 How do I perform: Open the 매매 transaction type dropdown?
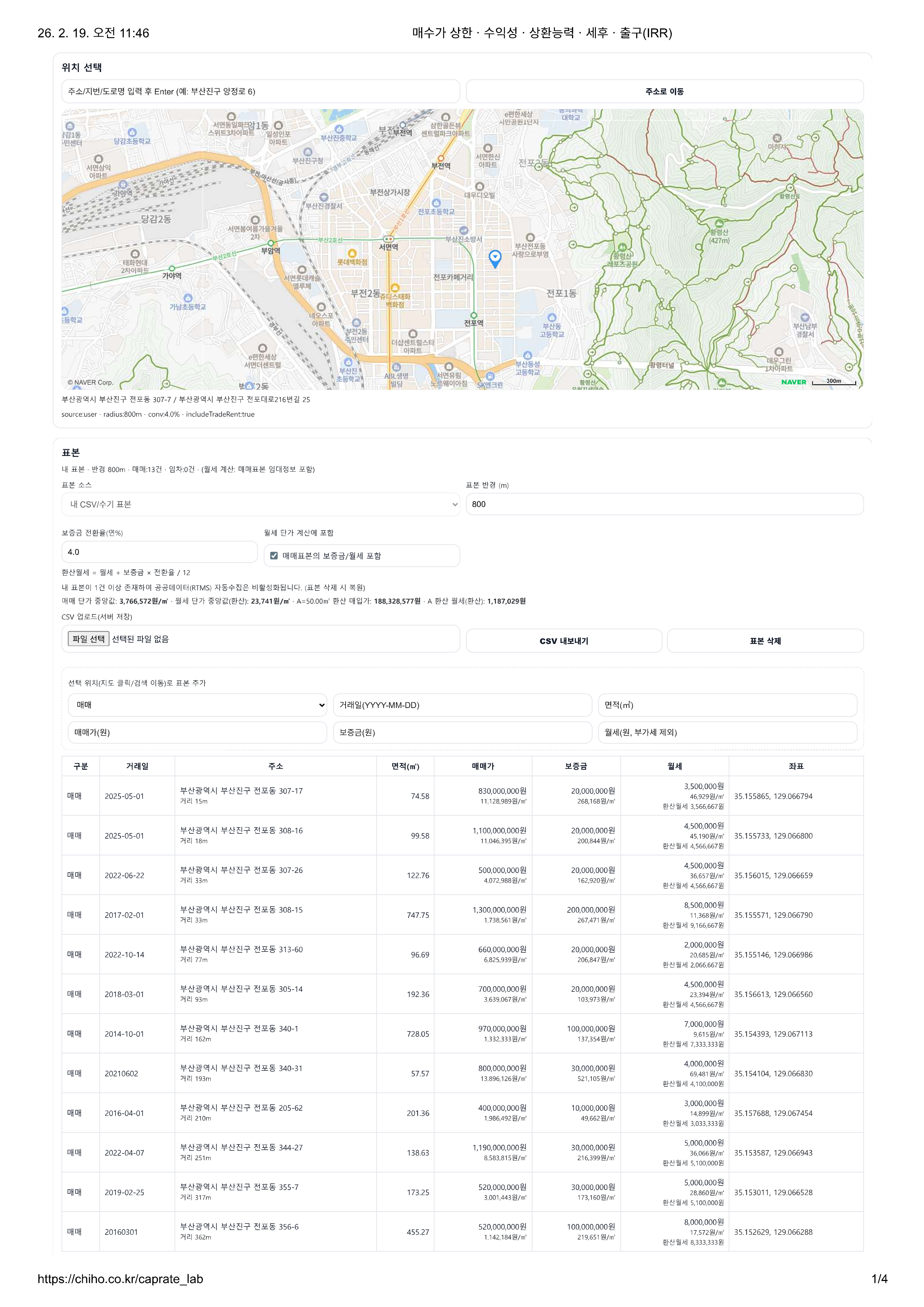point(197,705)
